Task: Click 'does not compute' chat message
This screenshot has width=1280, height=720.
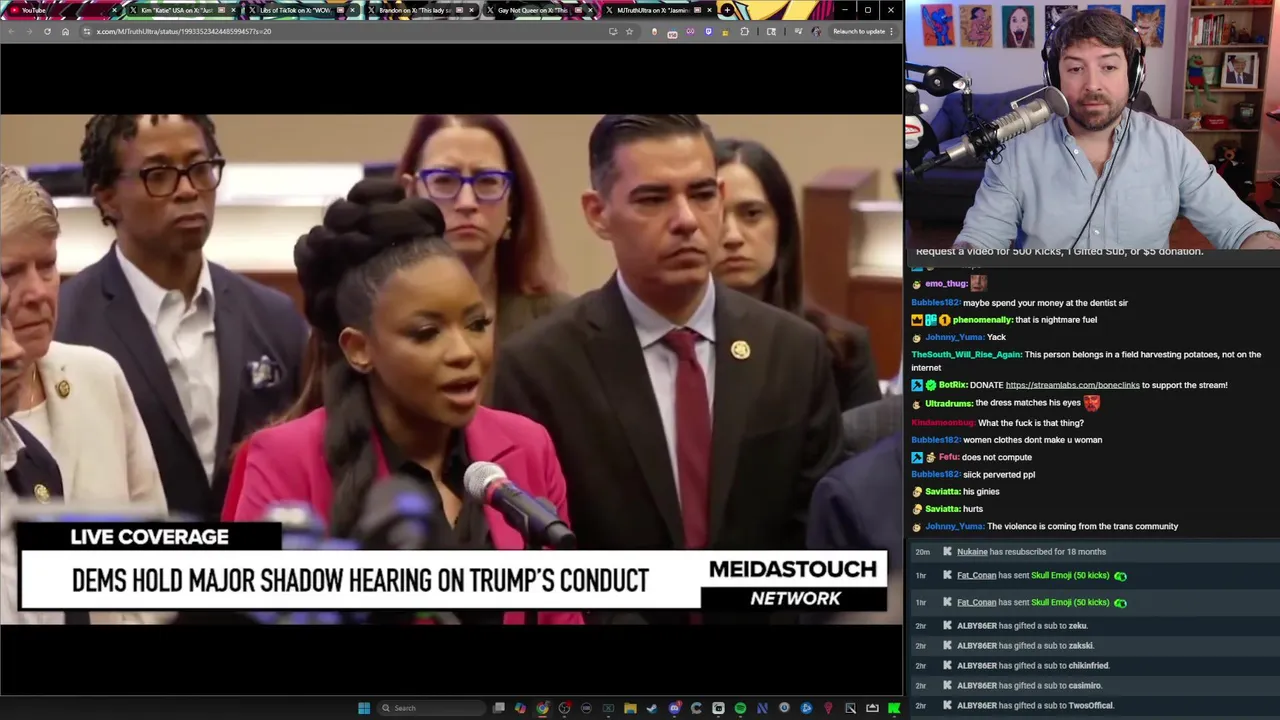Action: tap(997, 457)
